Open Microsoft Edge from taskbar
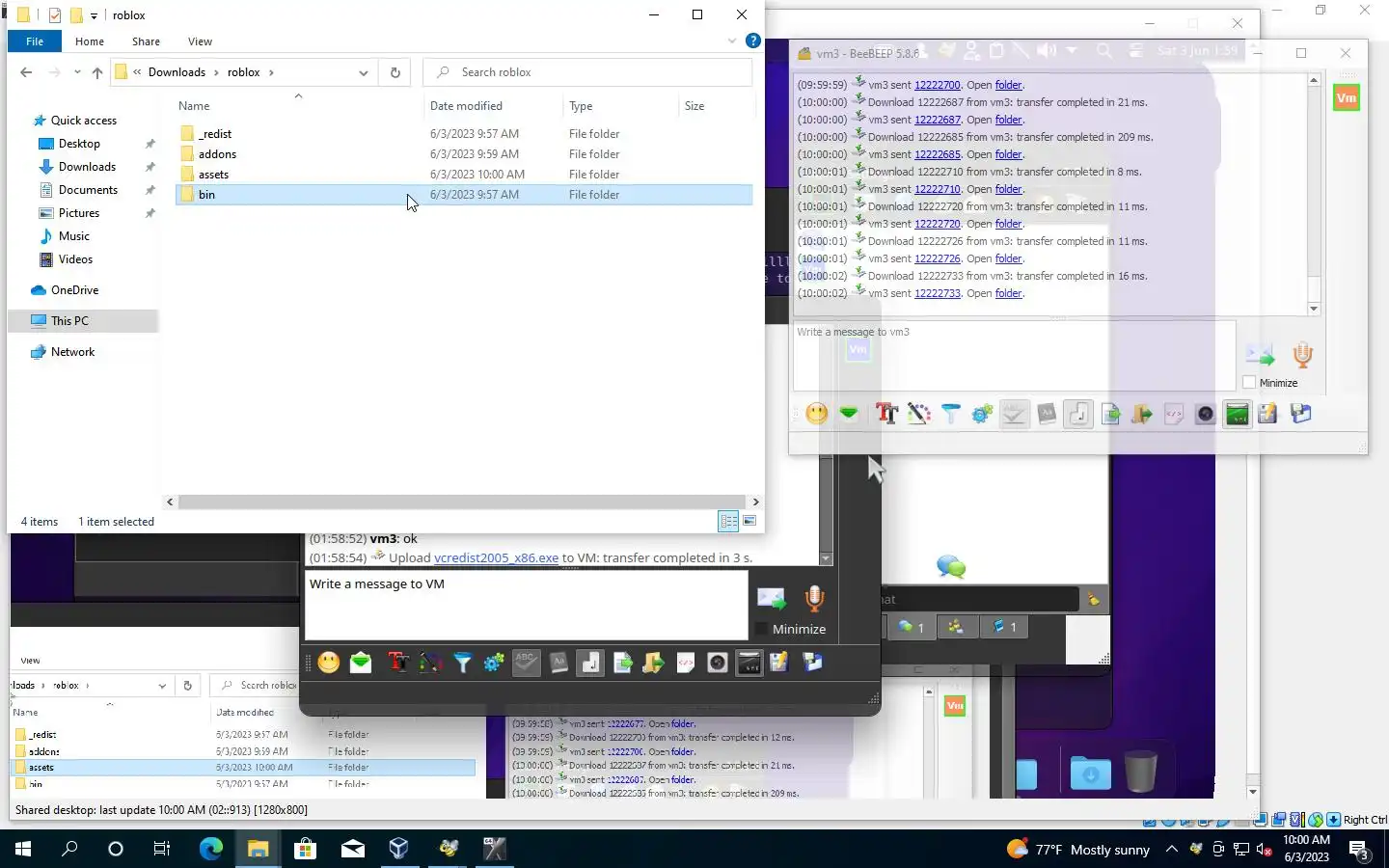 pos(211,849)
